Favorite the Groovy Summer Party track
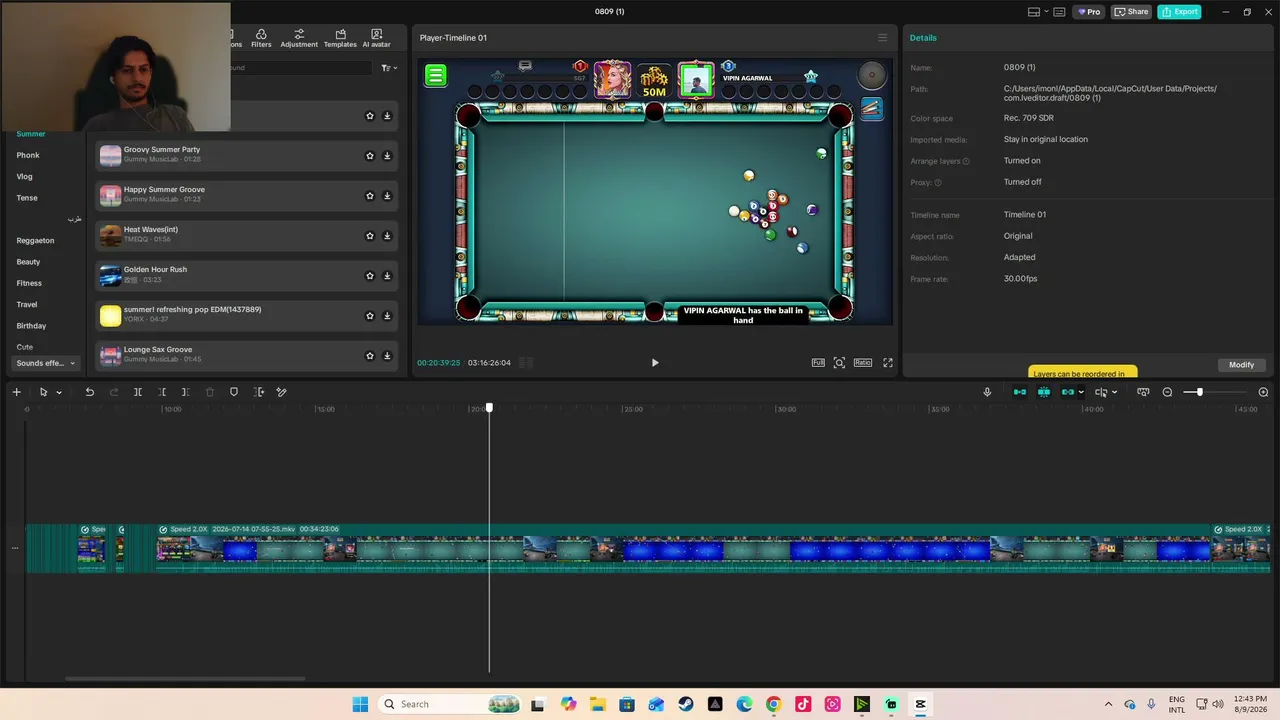This screenshot has width=1280, height=720. coord(370,156)
